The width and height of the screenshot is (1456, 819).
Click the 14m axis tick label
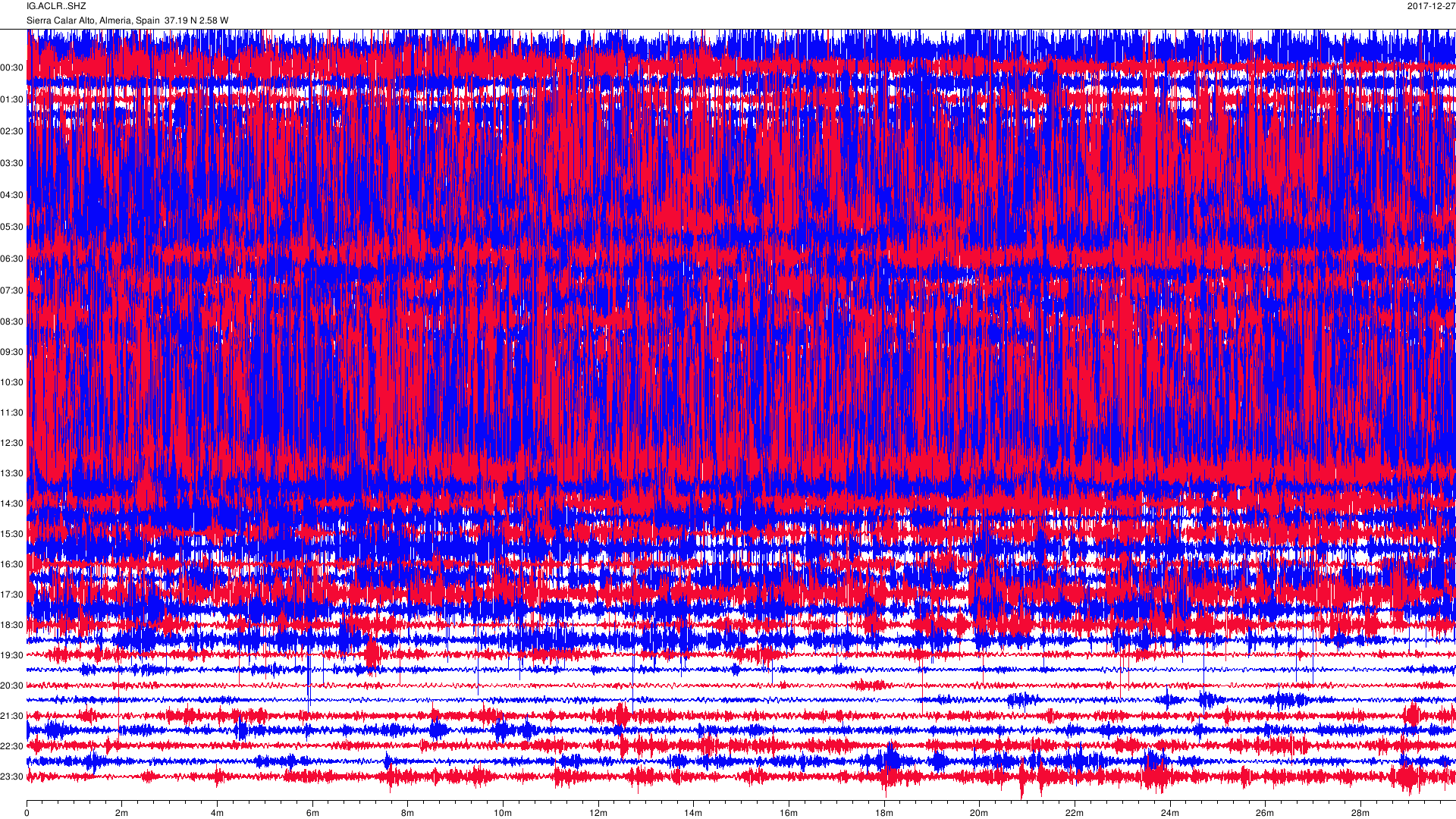(693, 813)
